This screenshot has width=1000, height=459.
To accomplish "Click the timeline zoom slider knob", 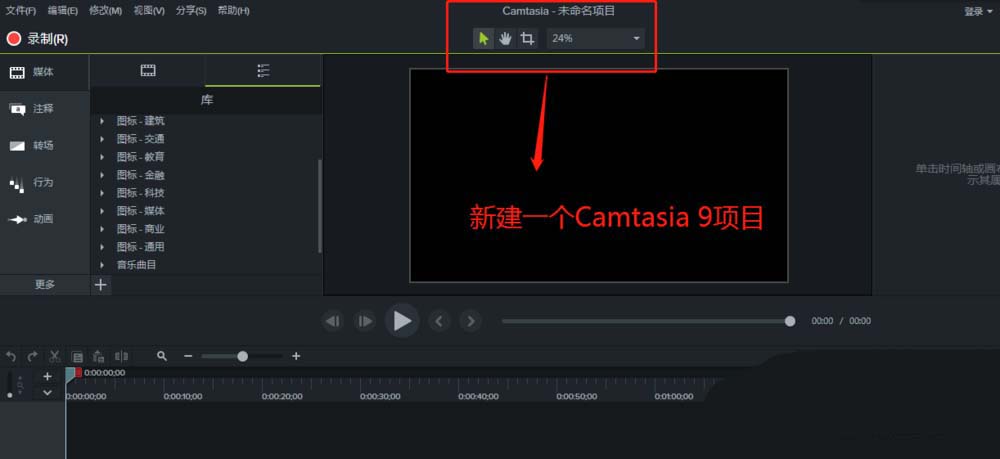I will click(242, 356).
